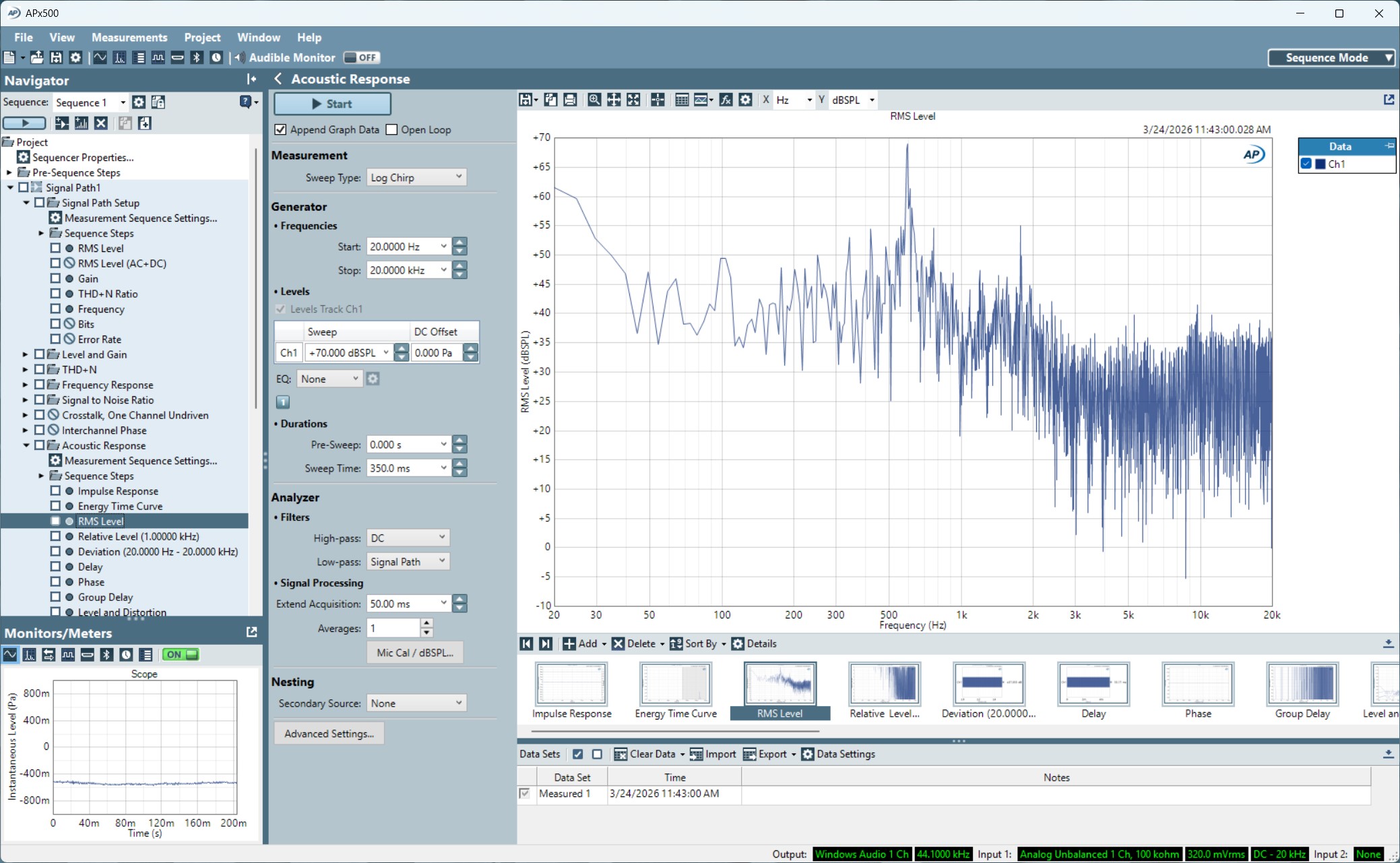Click the lock sequence icon beside Sequence 1

click(x=158, y=102)
